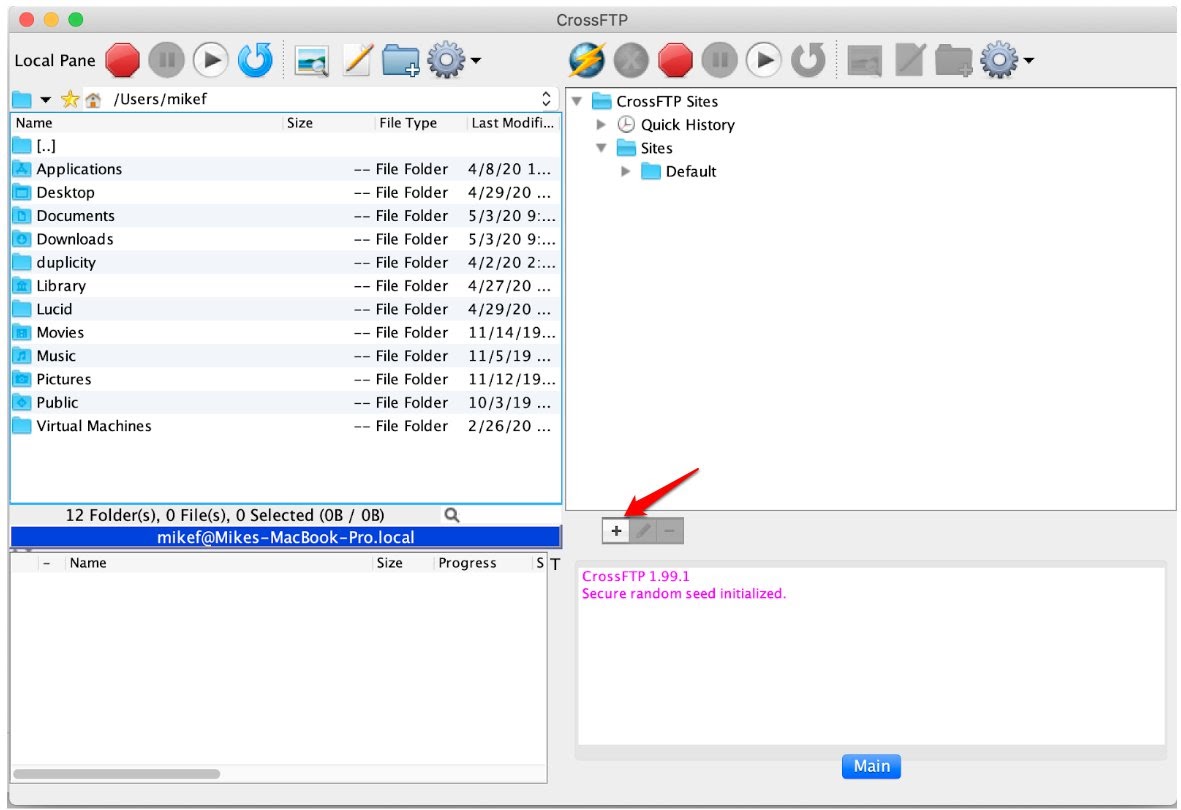
Task: Pause transfers using the Local Pane pause icon
Action: pos(166,60)
